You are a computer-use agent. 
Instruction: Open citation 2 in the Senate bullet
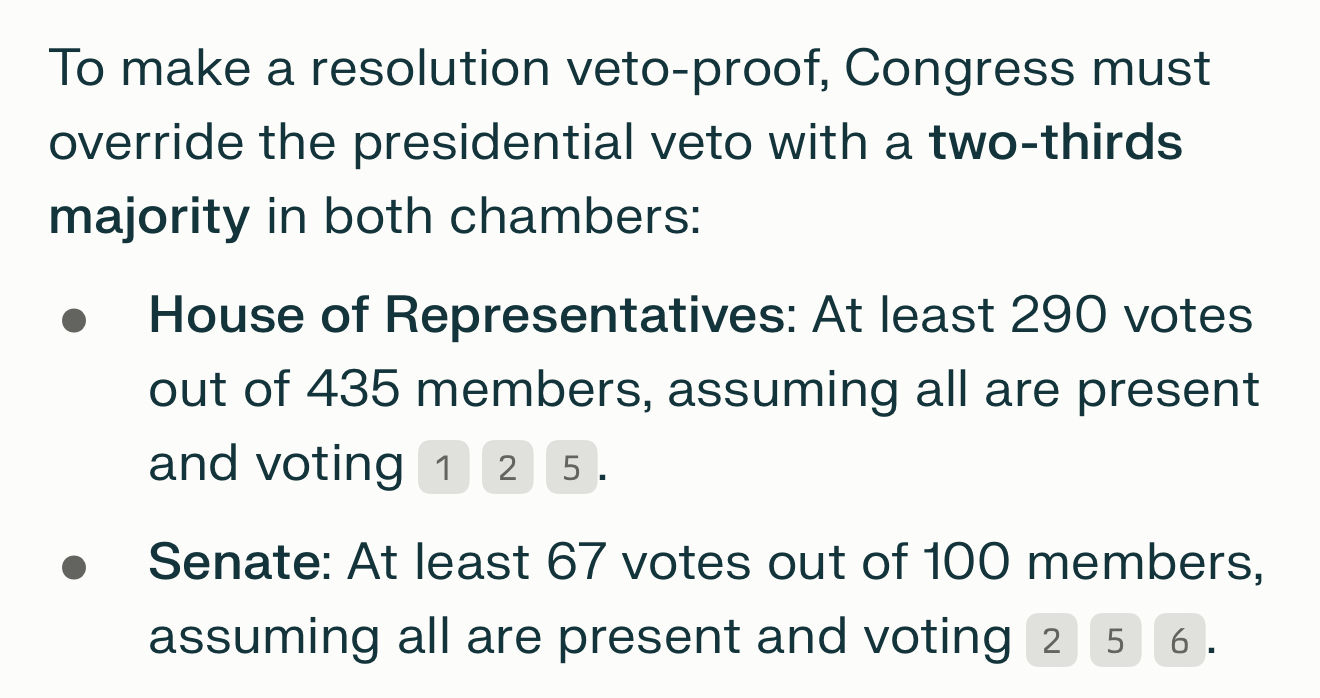[x=1051, y=641]
